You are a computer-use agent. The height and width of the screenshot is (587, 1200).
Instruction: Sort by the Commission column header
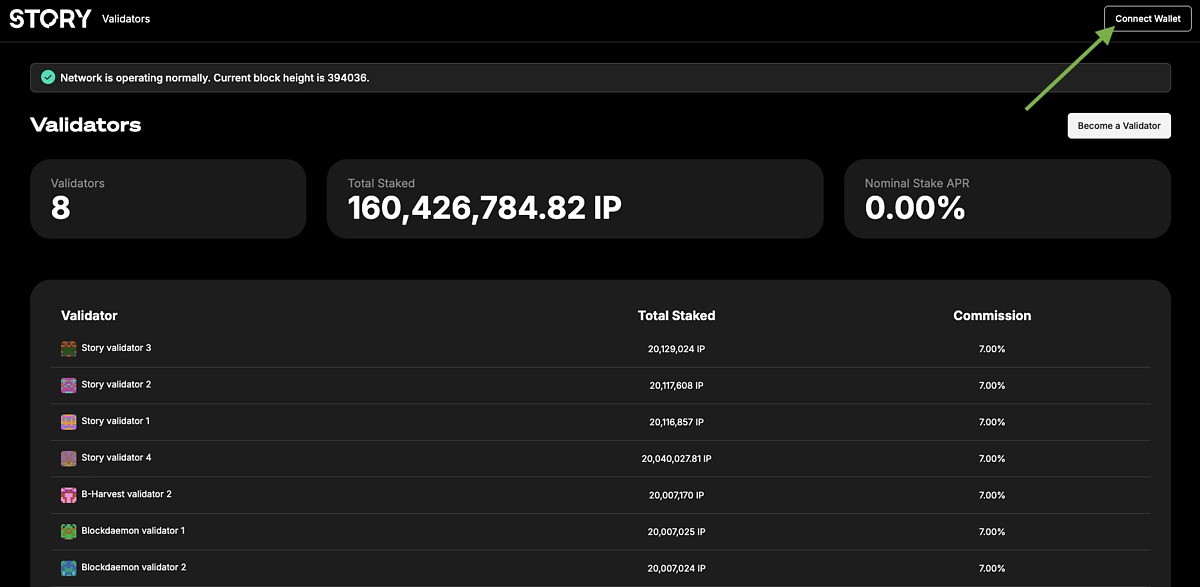[992, 315]
